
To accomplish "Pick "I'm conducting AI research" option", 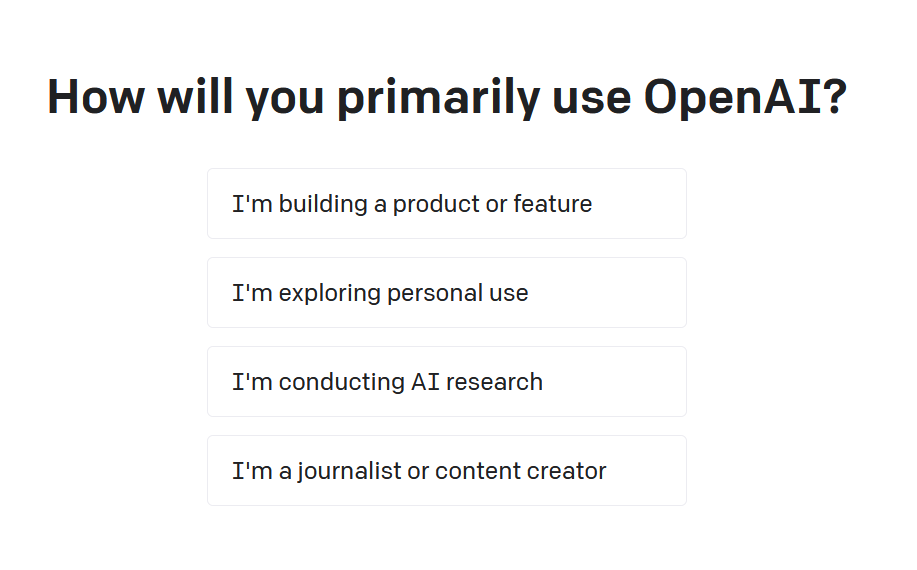I will [x=447, y=381].
